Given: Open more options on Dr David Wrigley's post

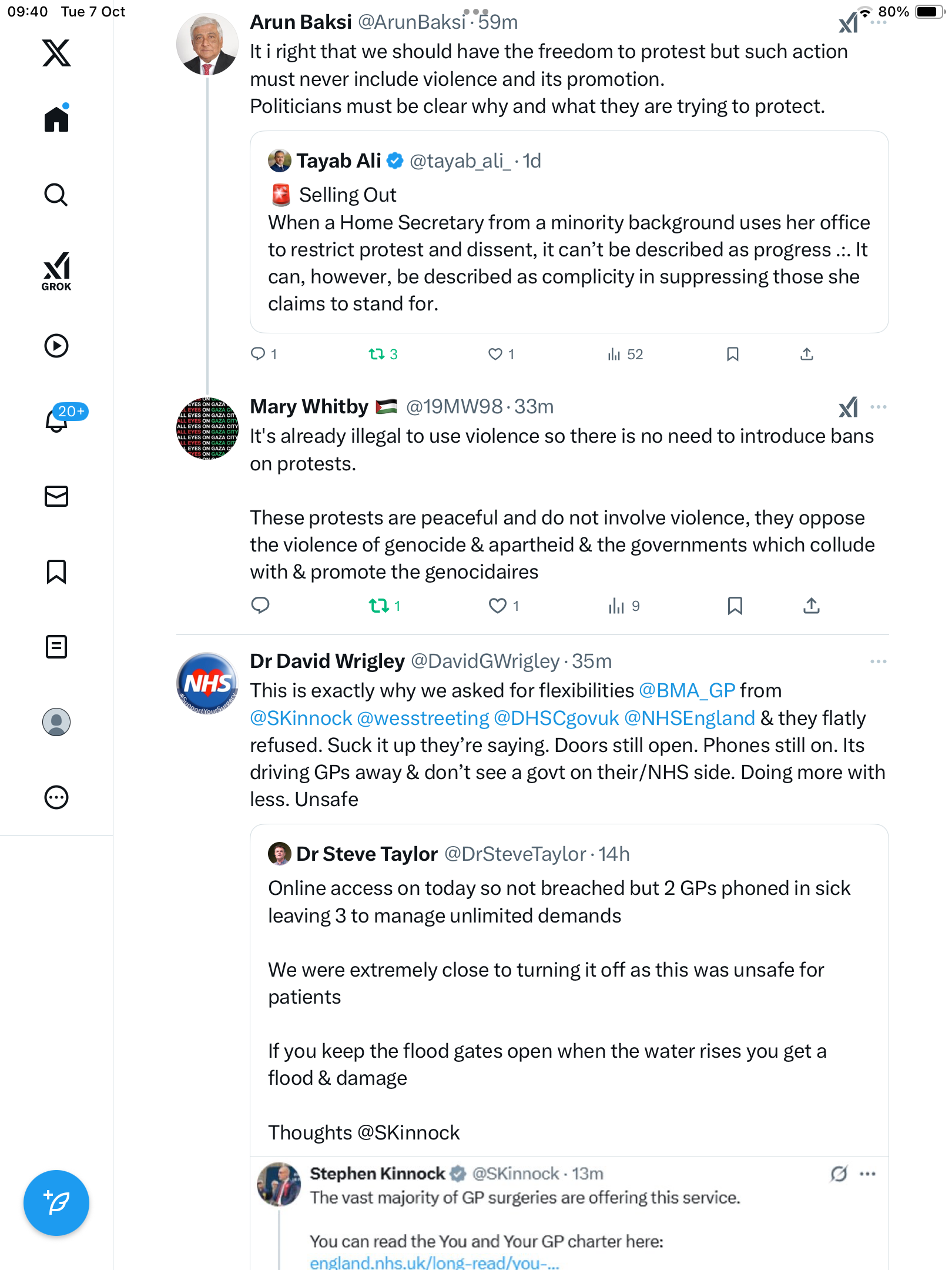Looking at the screenshot, I should 878,661.
